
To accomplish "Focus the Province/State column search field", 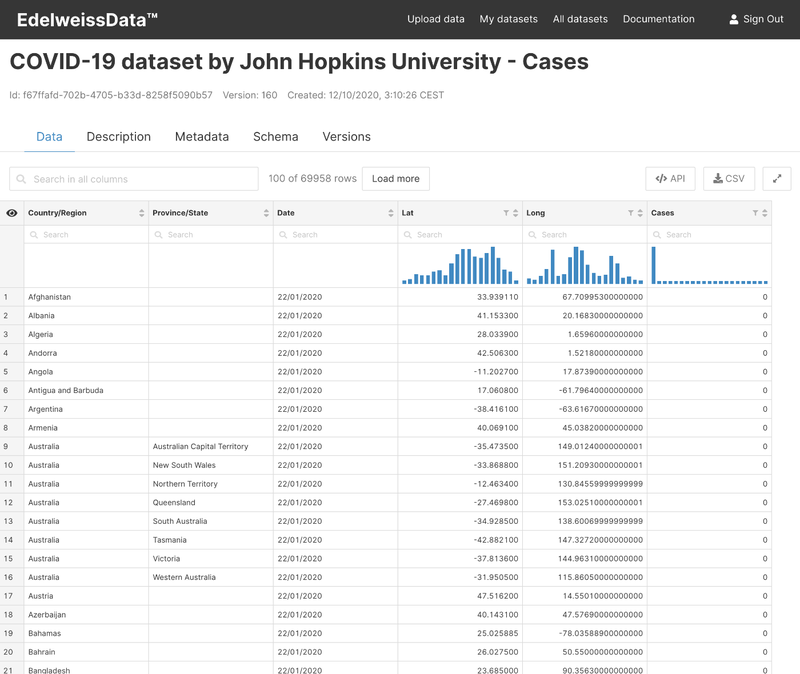I will click(211, 235).
